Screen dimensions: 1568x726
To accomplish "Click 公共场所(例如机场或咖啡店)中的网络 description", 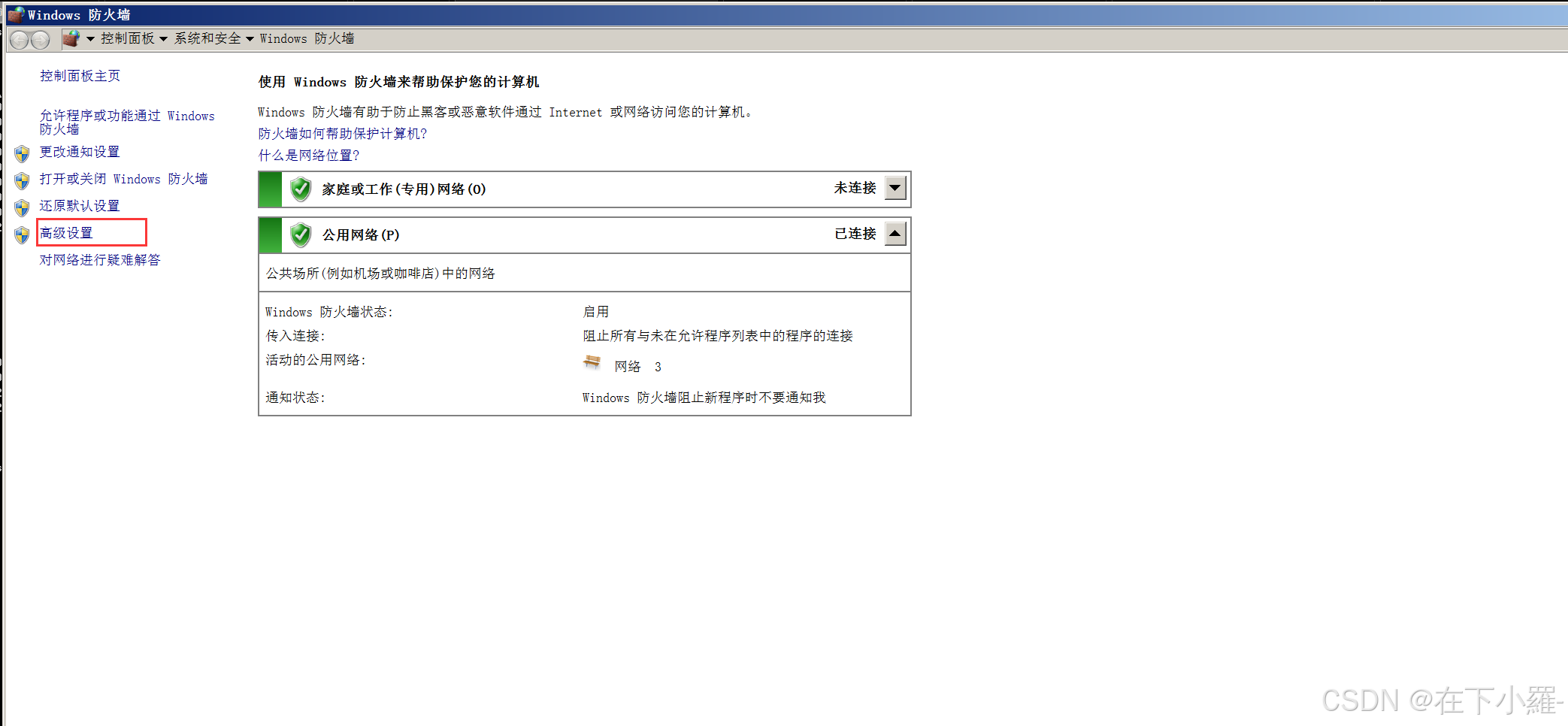I will click(380, 274).
